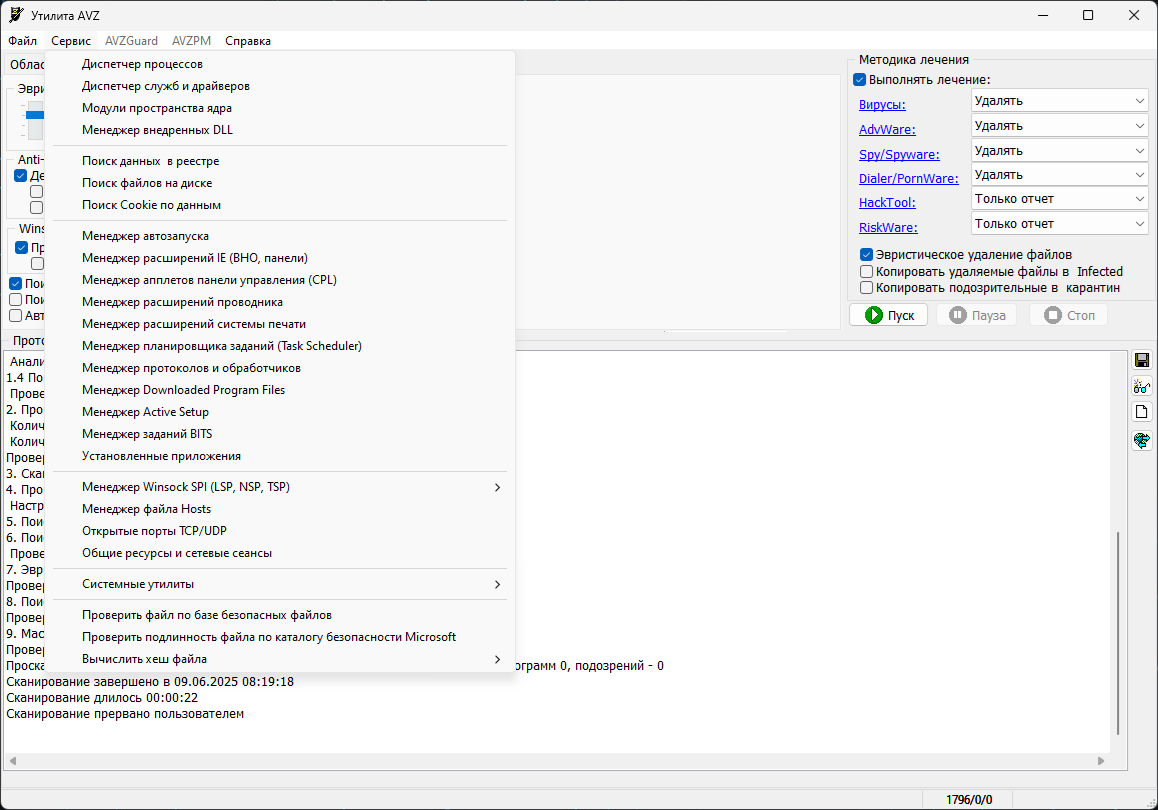
Task: Open the AdvWare action dropdown
Action: [1060, 126]
